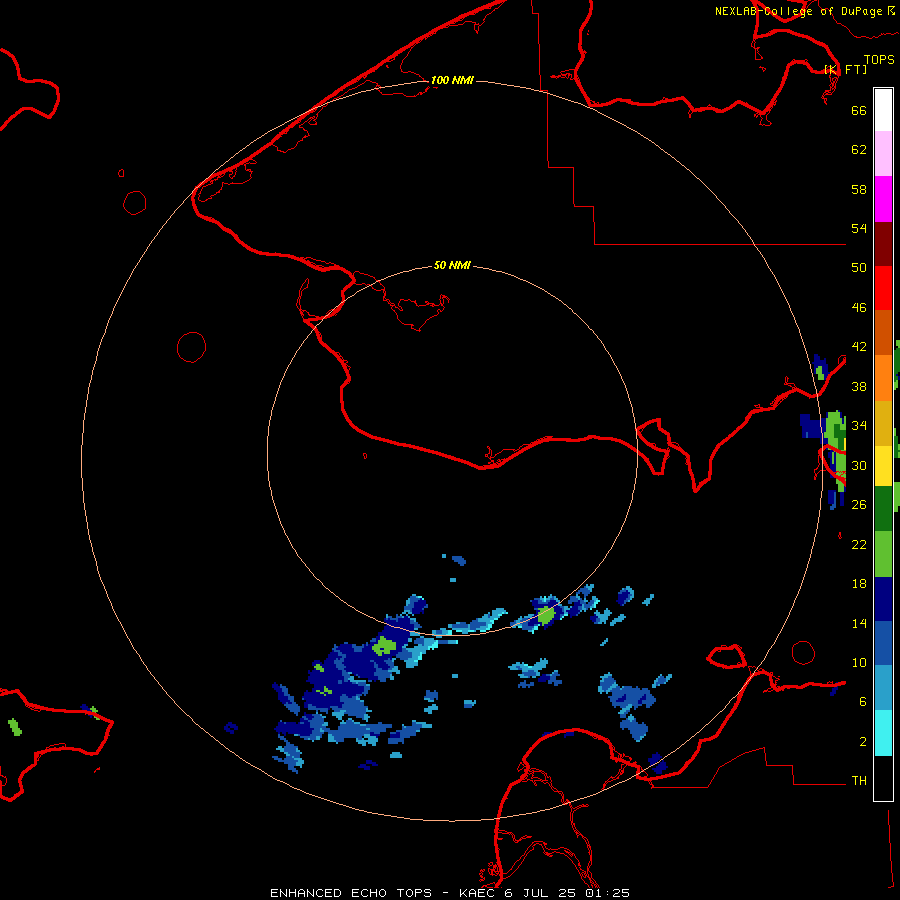Screen dimensions: 900x900
Task: Pick the medium blue legend band
Action: [x=883, y=643]
